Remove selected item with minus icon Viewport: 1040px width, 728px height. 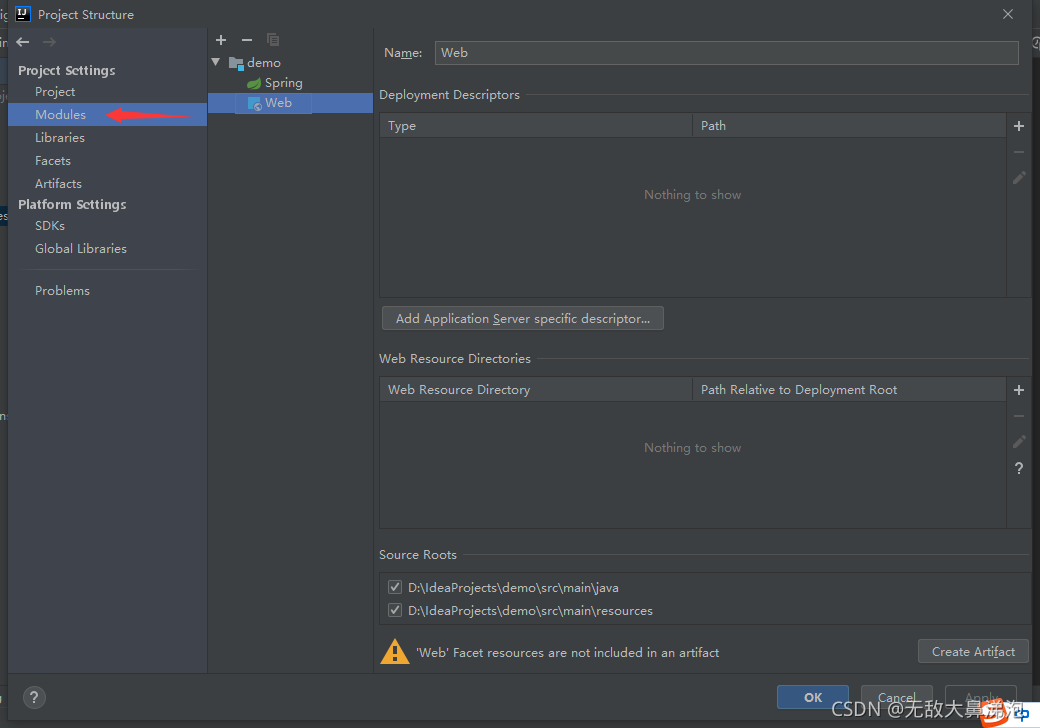pos(247,40)
